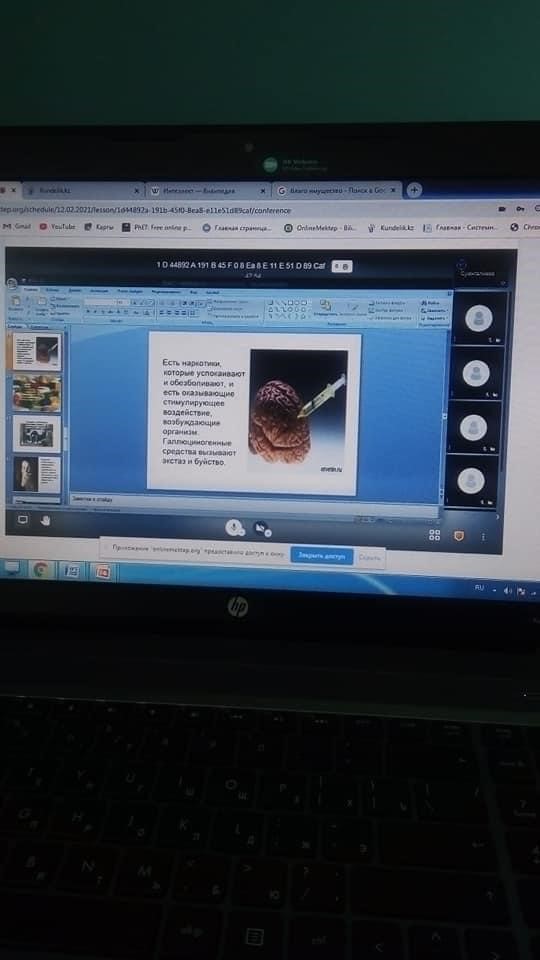Click the screen share icon in the conference bar
540x960 pixels.
[x=23, y=520]
